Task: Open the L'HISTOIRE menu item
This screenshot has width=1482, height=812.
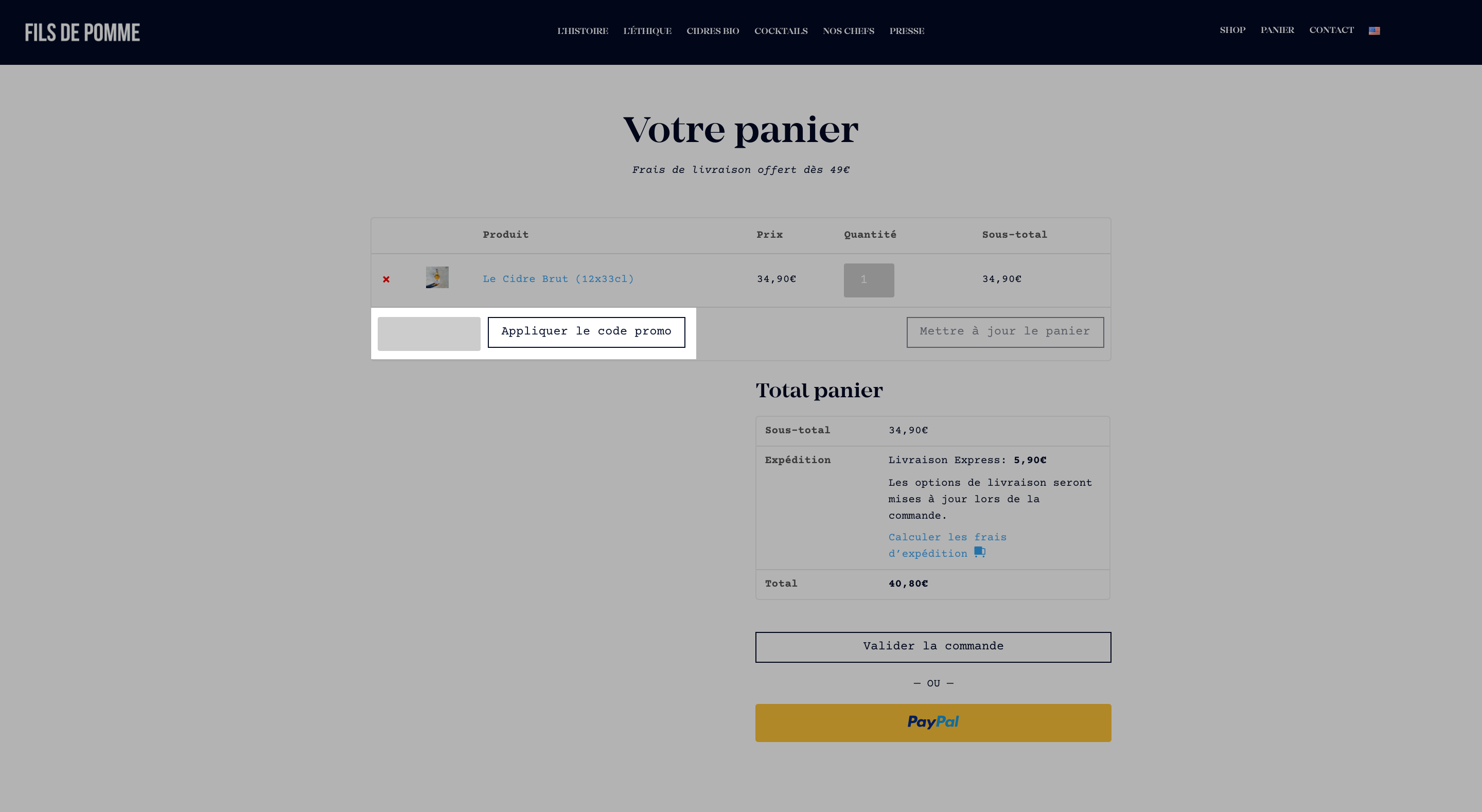Action: pyautogui.click(x=582, y=31)
